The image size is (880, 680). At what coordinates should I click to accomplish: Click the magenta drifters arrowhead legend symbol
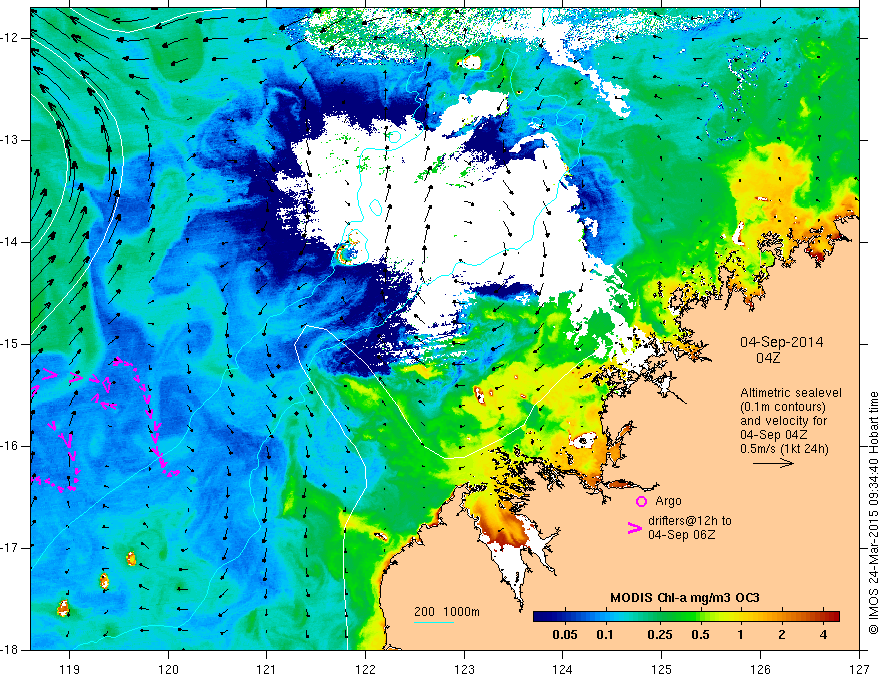[x=635, y=527]
